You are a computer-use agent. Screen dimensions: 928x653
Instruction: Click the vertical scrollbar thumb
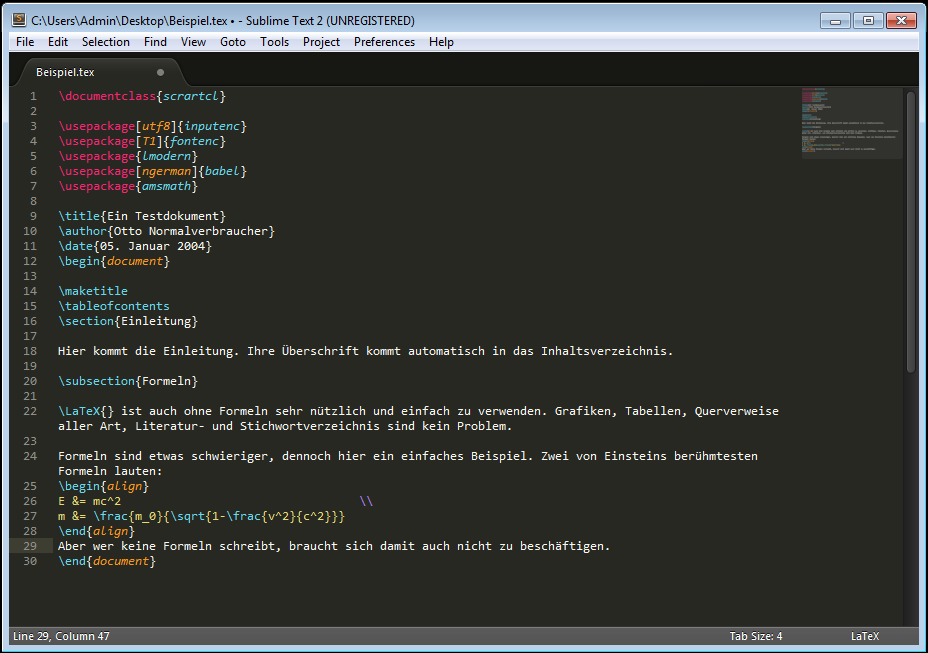pyautogui.click(x=911, y=231)
